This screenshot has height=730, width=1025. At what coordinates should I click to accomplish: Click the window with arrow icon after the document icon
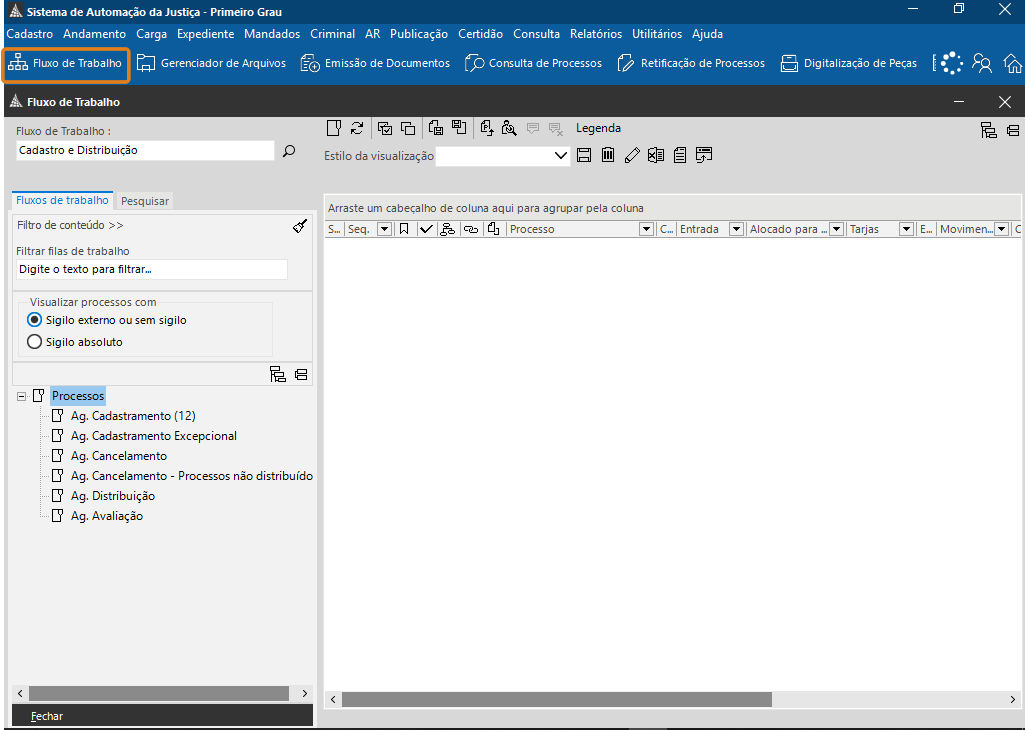[704, 155]
